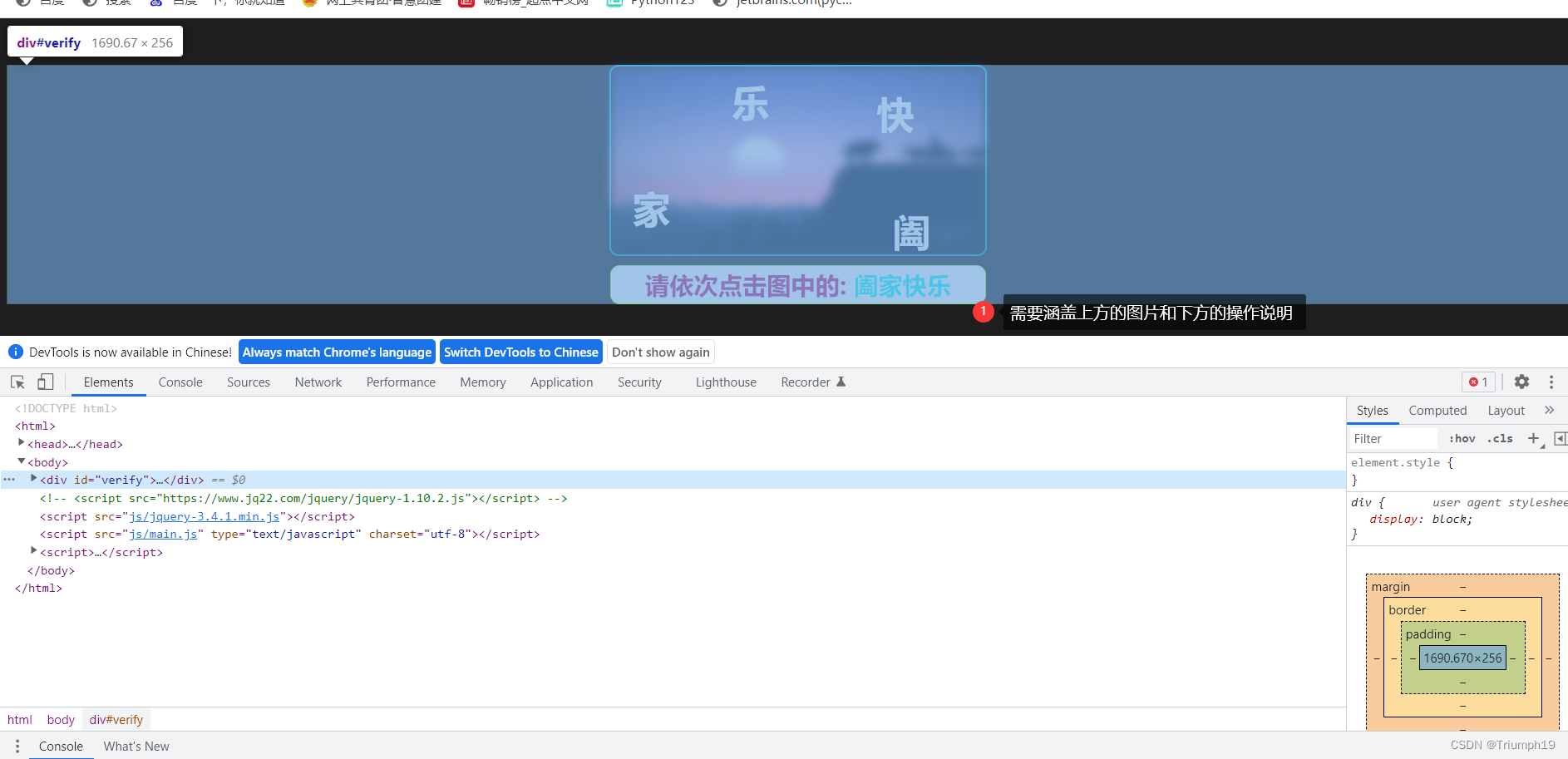Click display: block style declaration
This screenshot has height=759, width=1568.
point(1421,519)
